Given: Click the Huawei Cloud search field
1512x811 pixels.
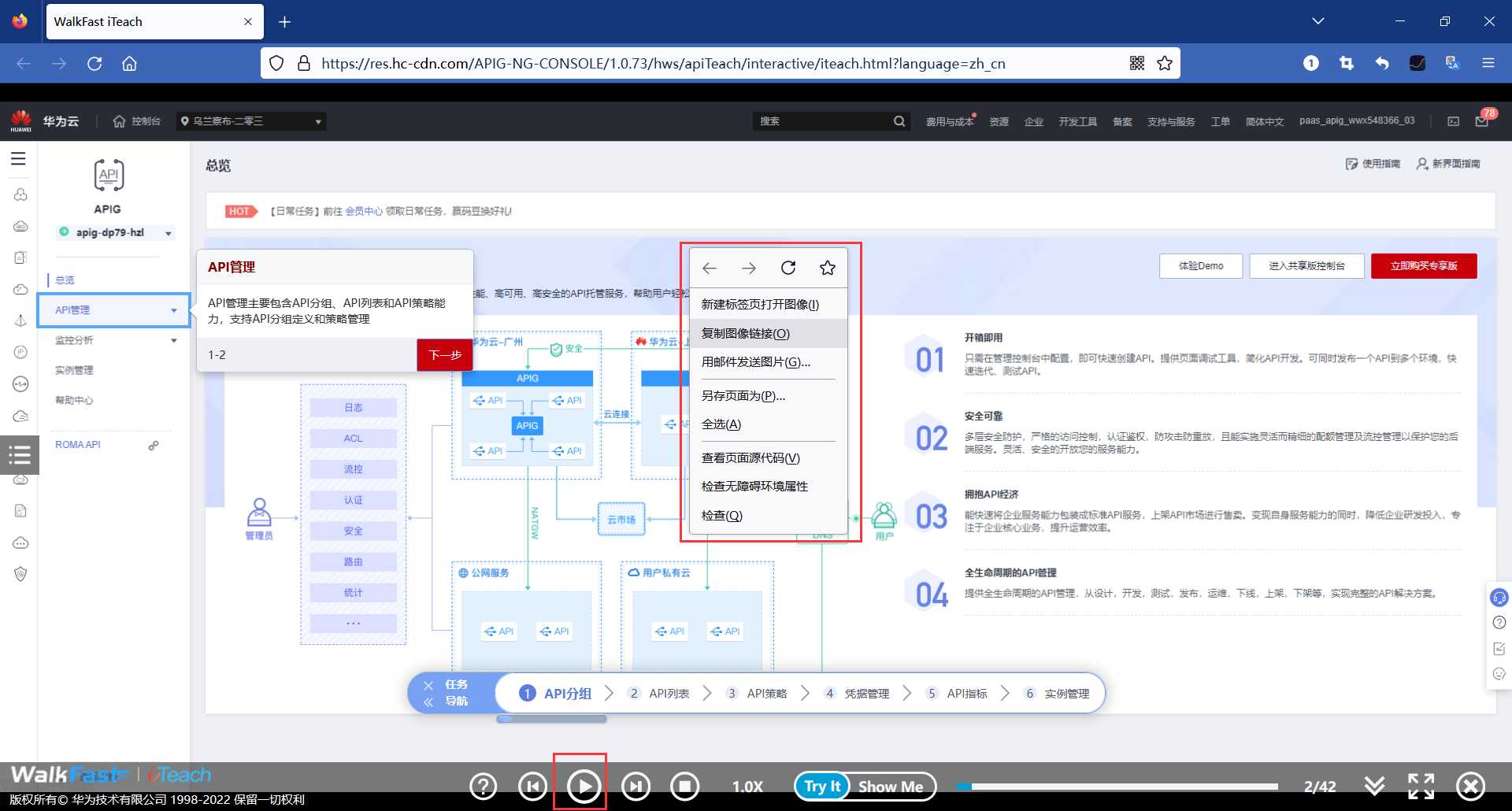Looking at the screenshot, I should pyautogui.click(x=823, y=121).
